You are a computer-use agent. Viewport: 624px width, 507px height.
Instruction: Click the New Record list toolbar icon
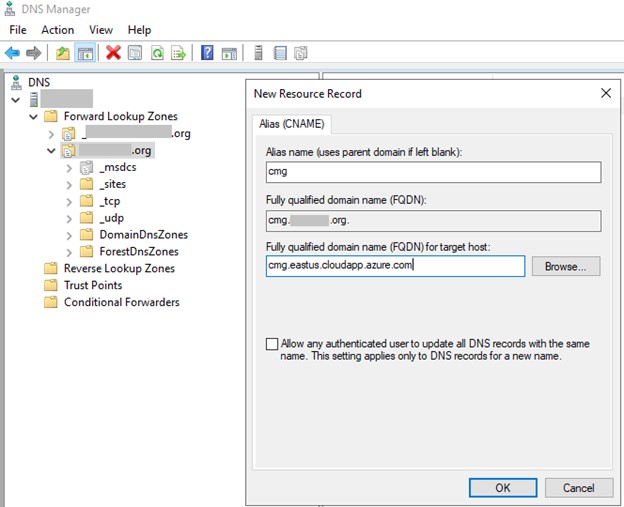point(280,53)
